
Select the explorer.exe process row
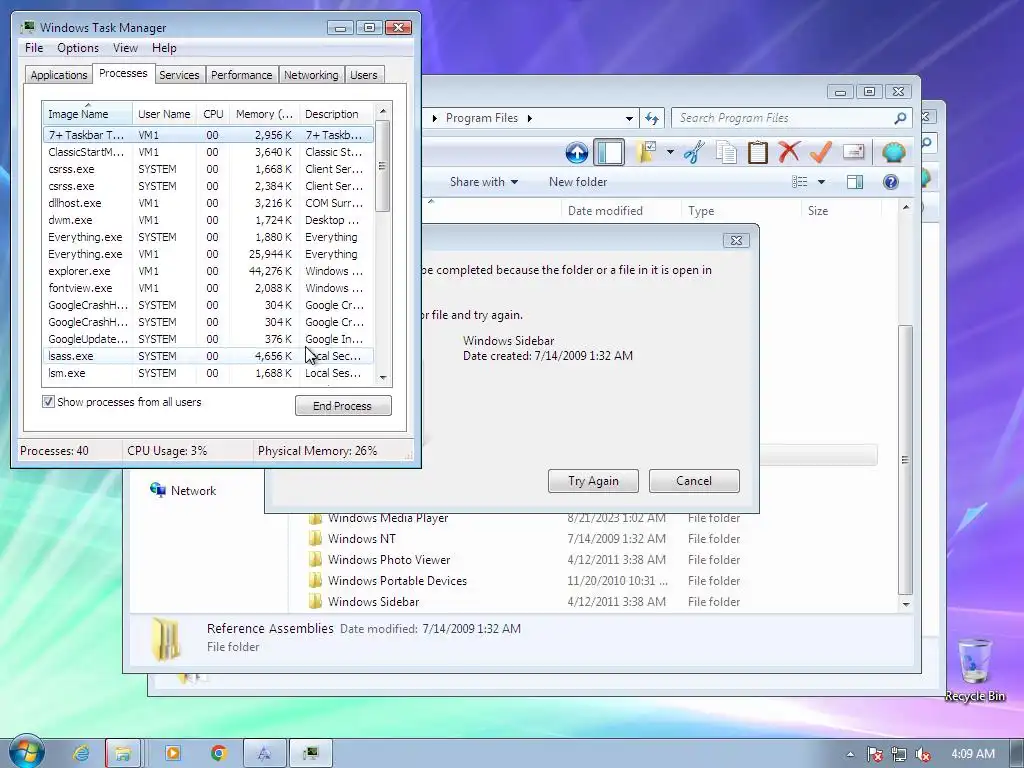[x=209, y=271]
